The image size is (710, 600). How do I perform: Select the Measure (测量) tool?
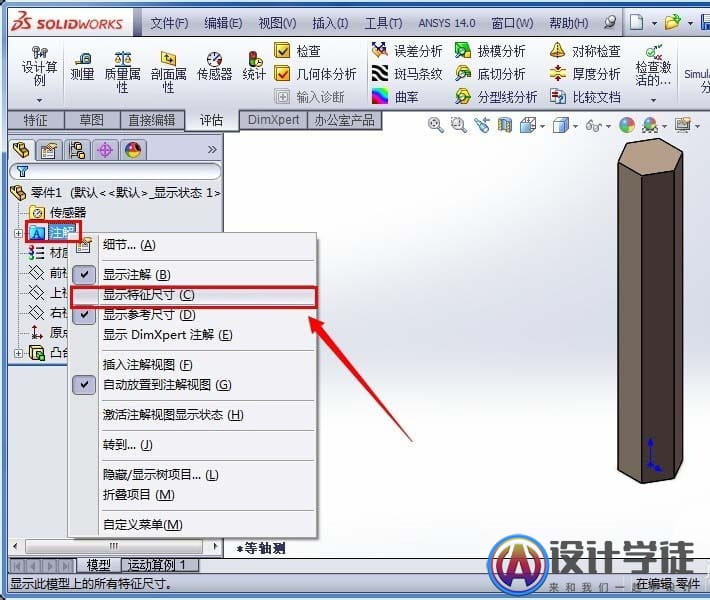tap(82, 67)
